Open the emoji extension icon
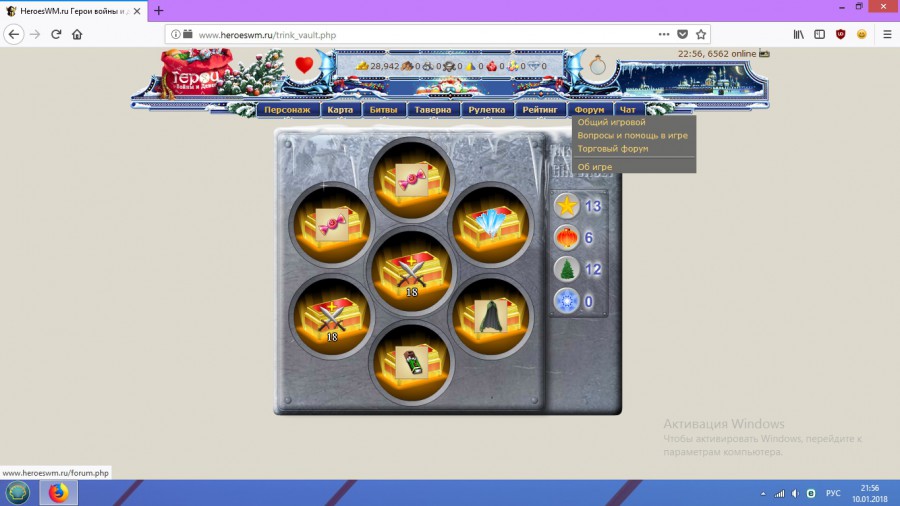 862,34
